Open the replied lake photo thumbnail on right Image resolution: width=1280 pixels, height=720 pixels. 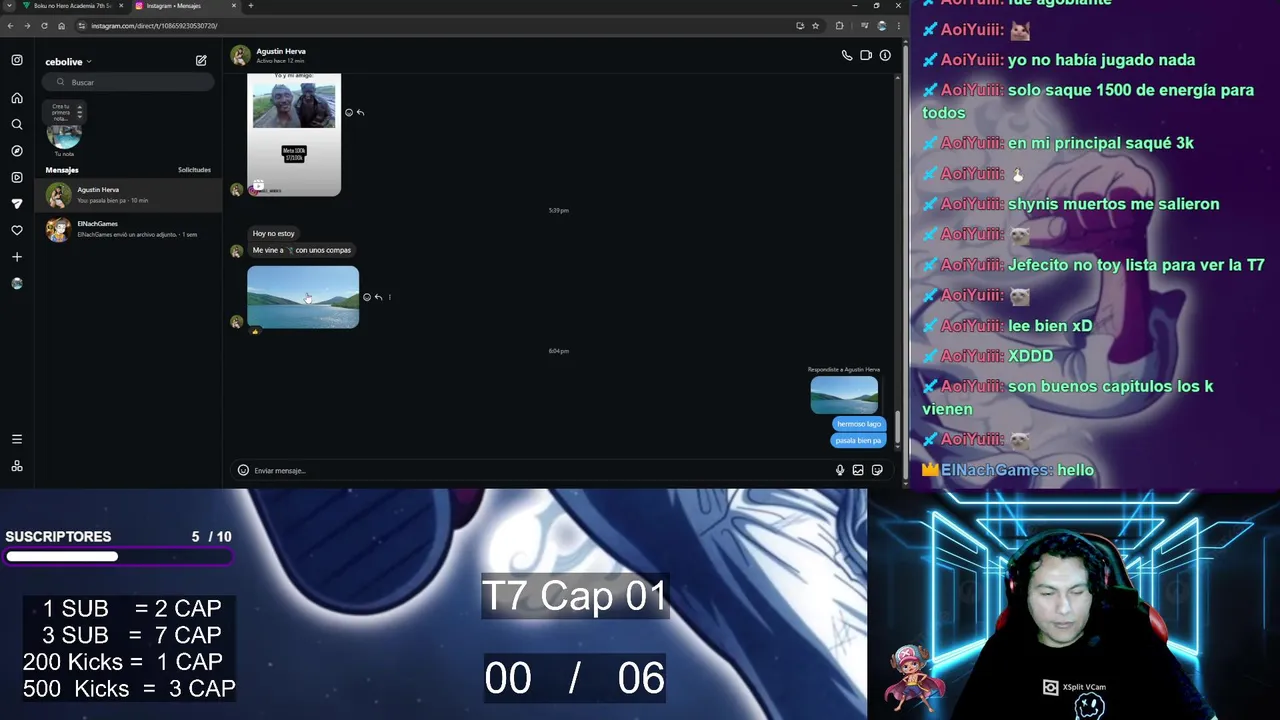coord(844,394)
